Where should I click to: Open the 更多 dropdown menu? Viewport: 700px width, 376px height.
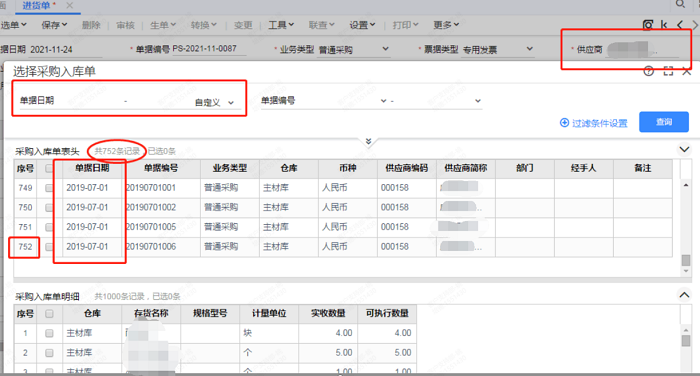click(446, 25)
